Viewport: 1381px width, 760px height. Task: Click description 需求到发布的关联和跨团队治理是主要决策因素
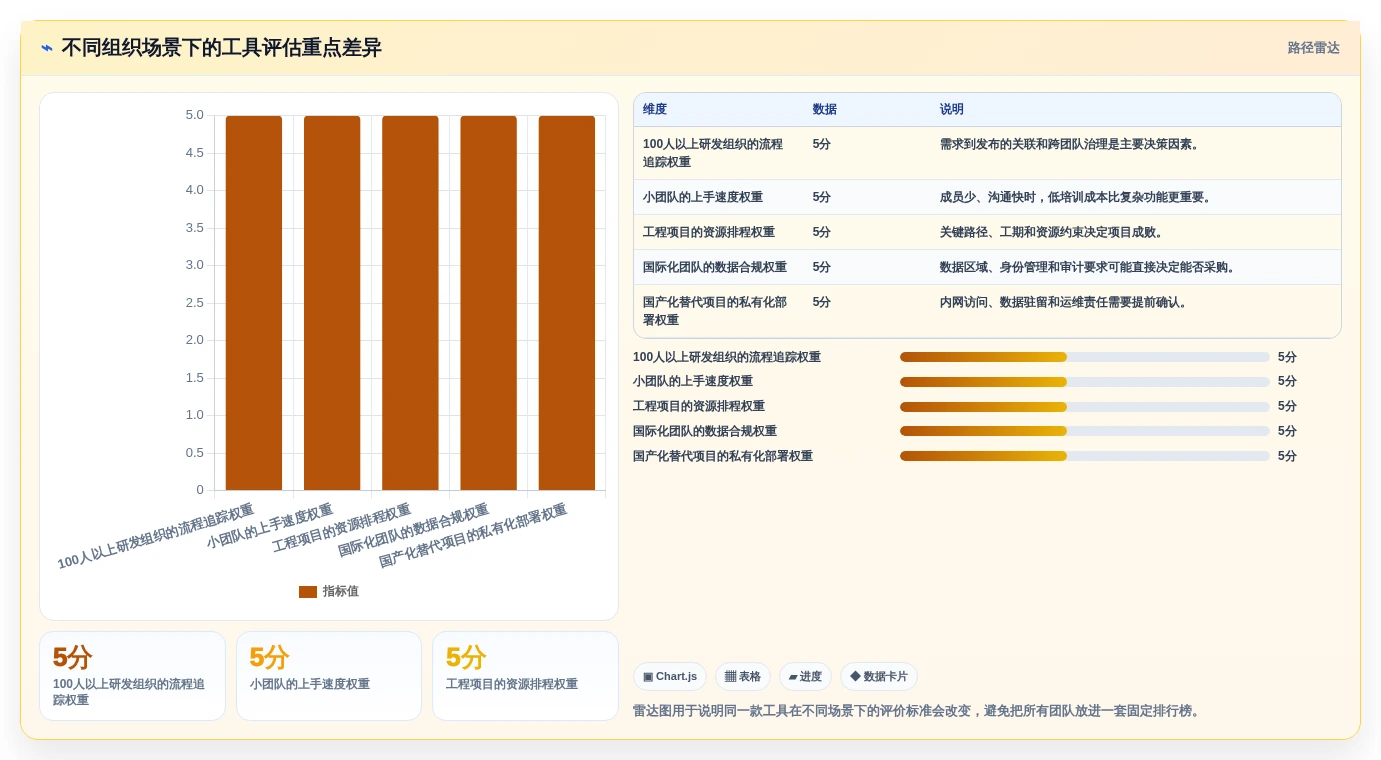point(1070,144)
